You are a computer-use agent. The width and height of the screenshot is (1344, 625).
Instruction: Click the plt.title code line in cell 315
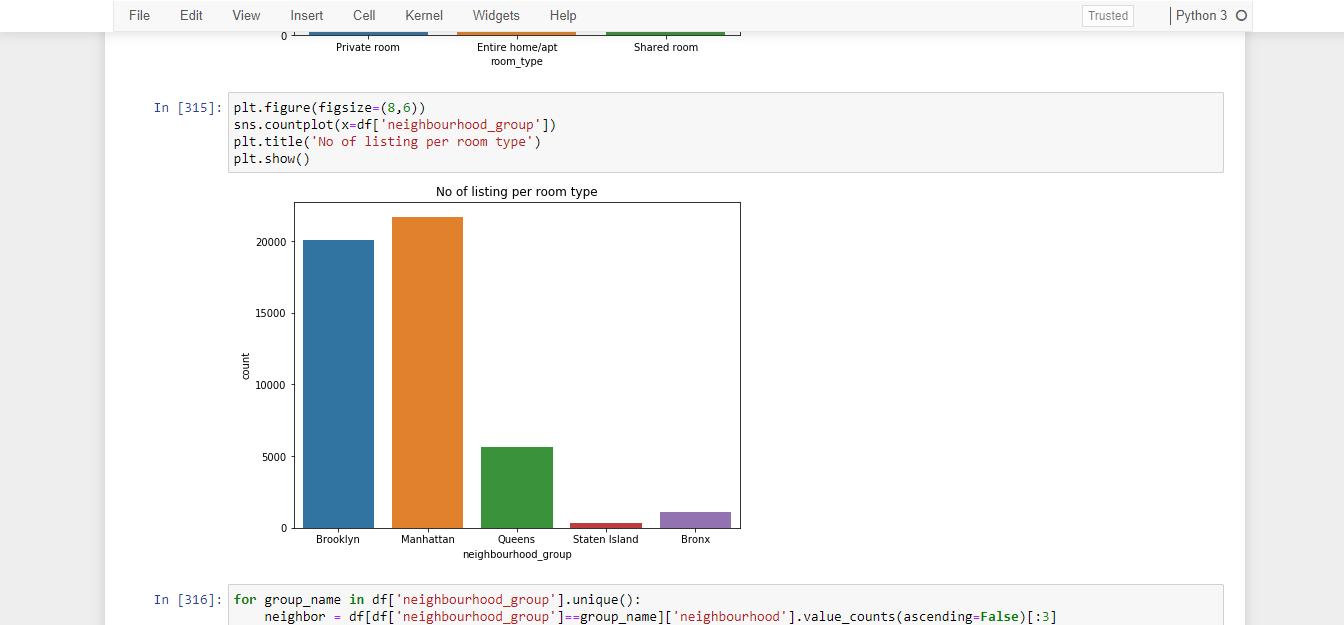(x=387, y=142)
